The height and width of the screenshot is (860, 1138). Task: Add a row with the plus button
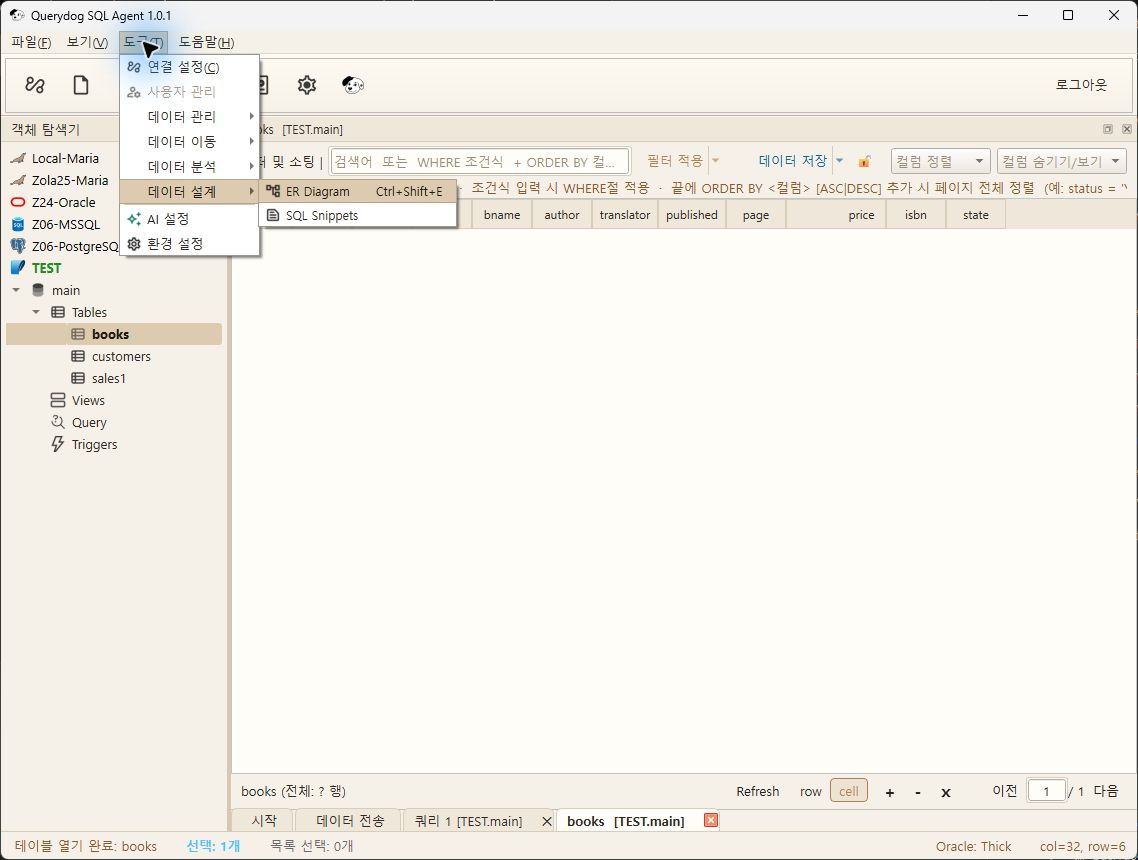[x=890, y=793]
